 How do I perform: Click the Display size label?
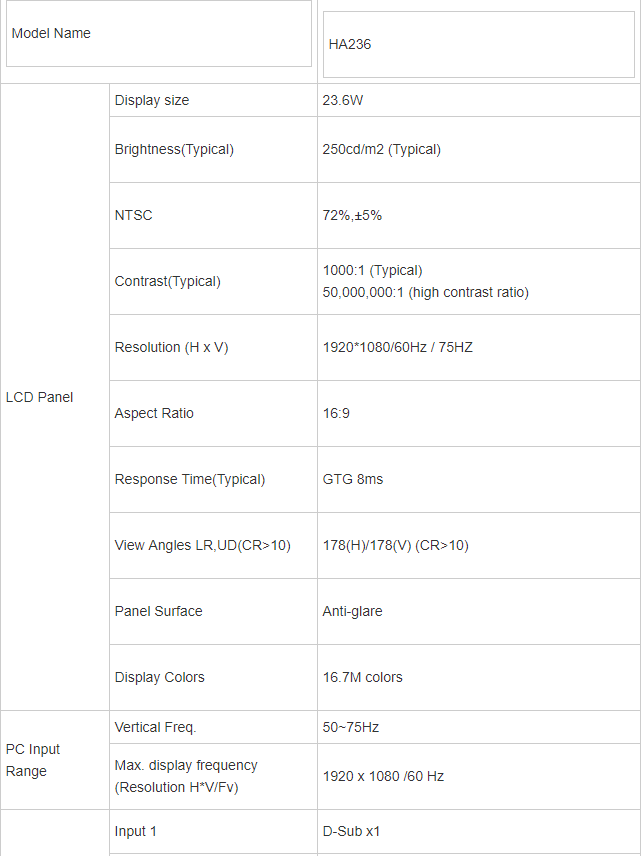click(x=152, y=100)
